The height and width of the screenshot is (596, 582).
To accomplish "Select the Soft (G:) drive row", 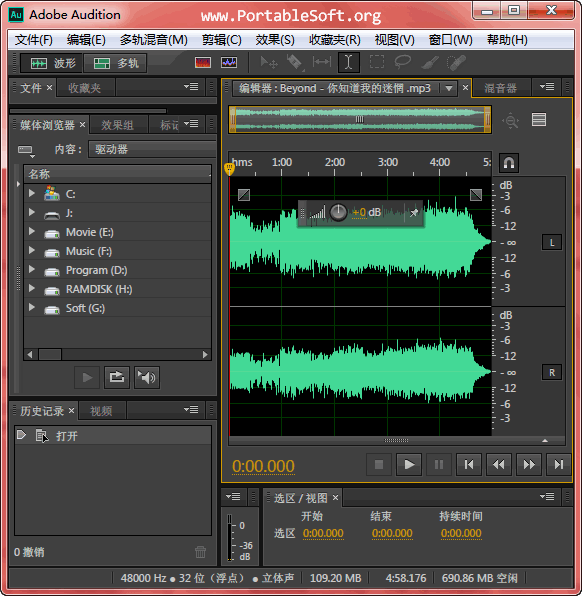I will pyautogui.click(x=117, y=308).
